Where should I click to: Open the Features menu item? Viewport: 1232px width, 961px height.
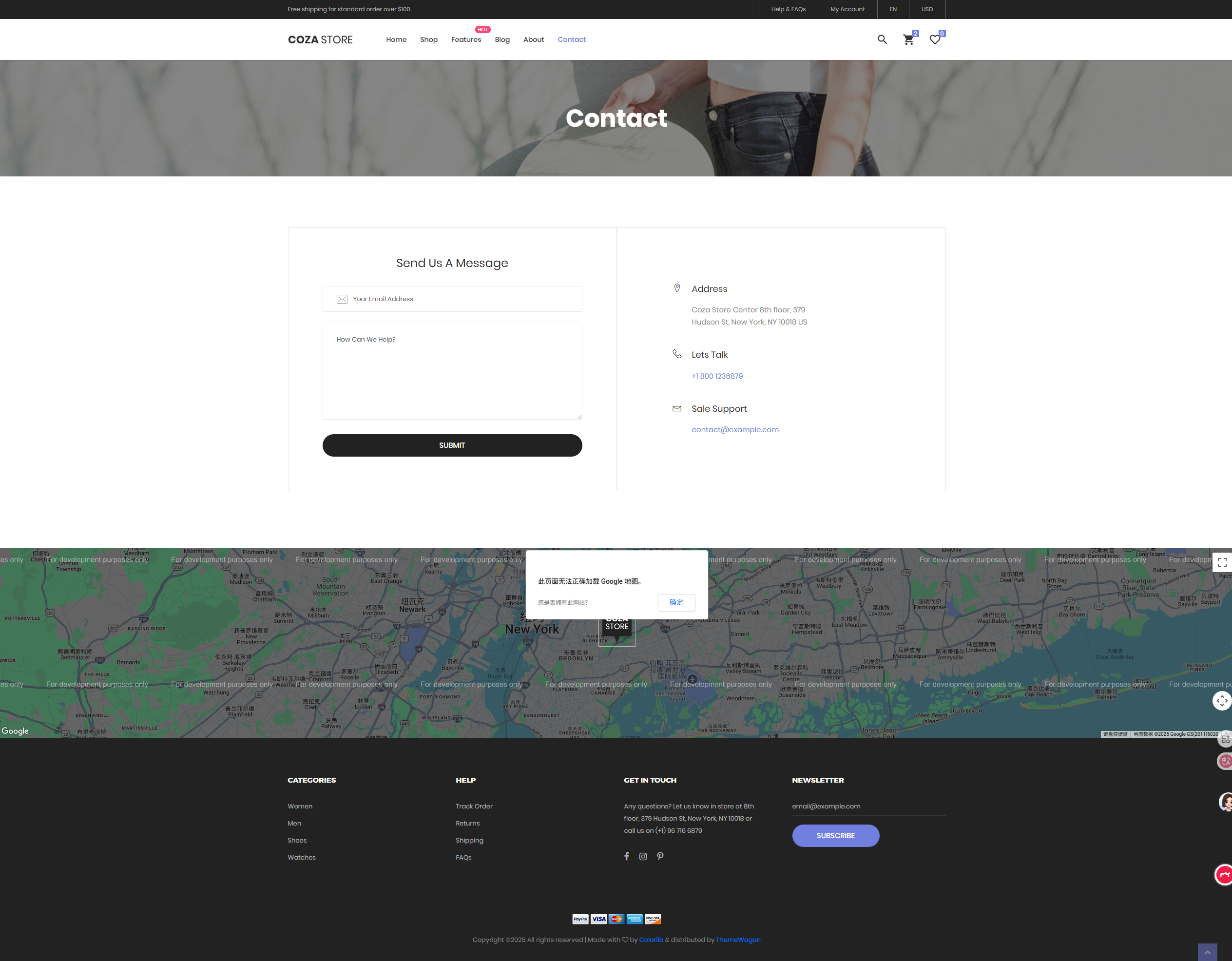(466, 39)
